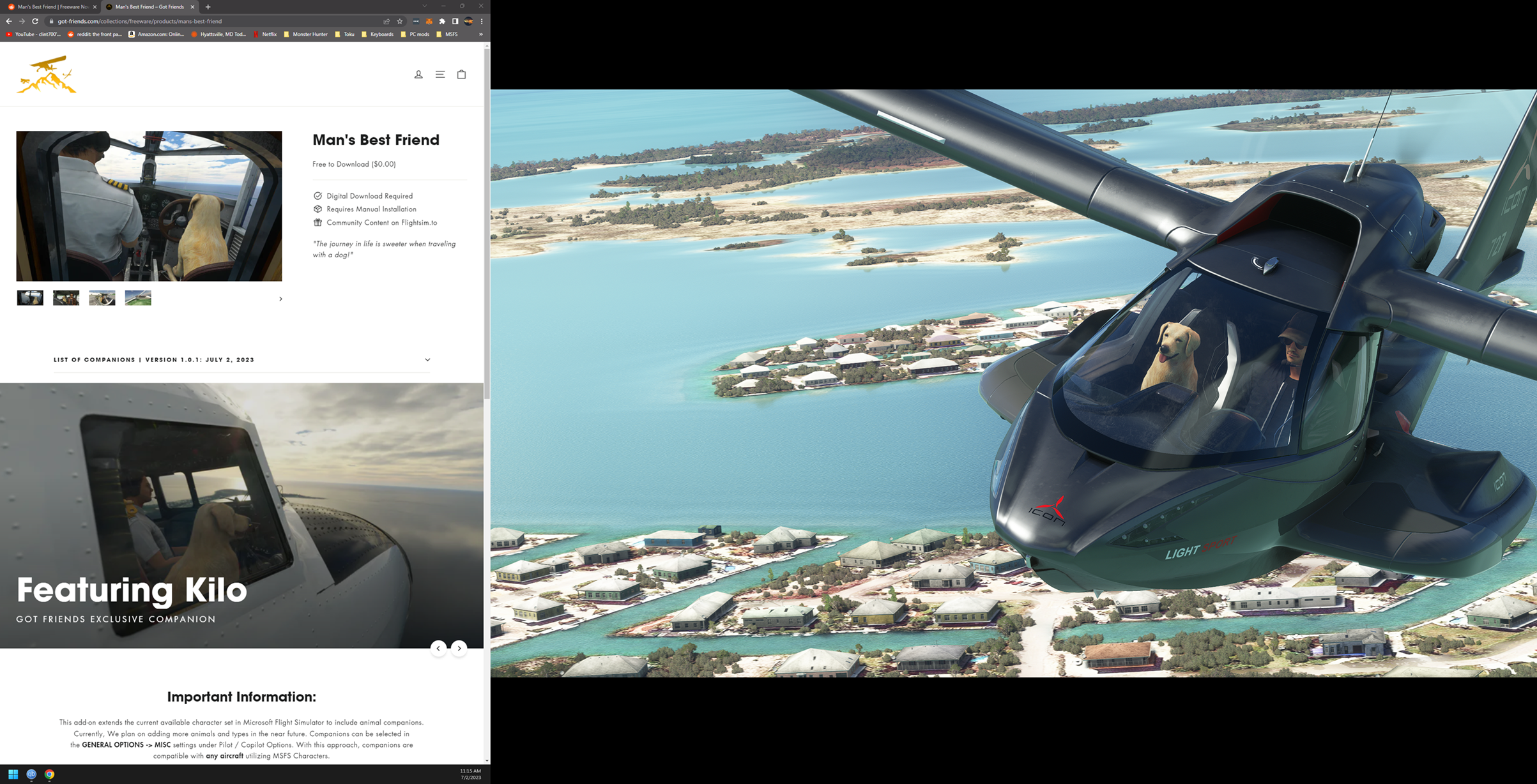
Task: Click 'Featuring Kilo' slide heading
Action: [x=132, y=590]
